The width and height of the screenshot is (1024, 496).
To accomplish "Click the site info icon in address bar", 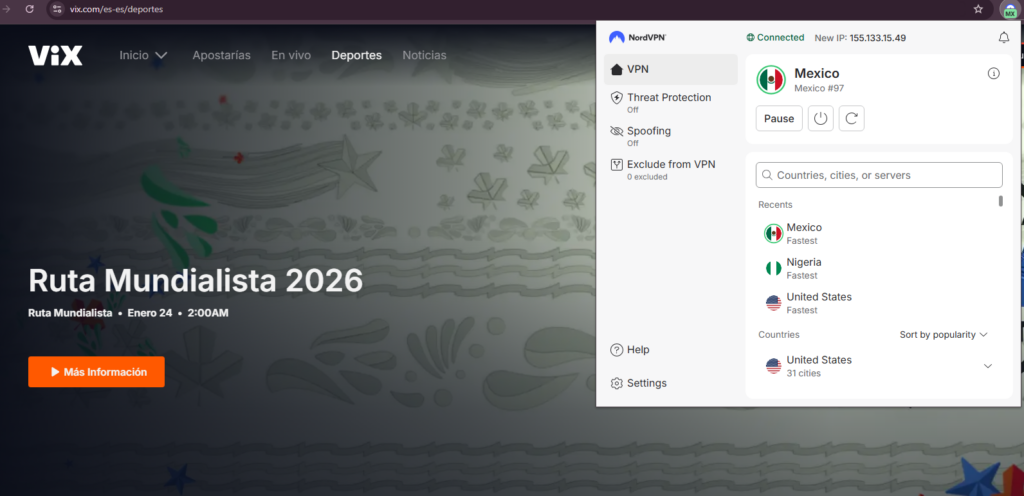I will tap(57, 9).
